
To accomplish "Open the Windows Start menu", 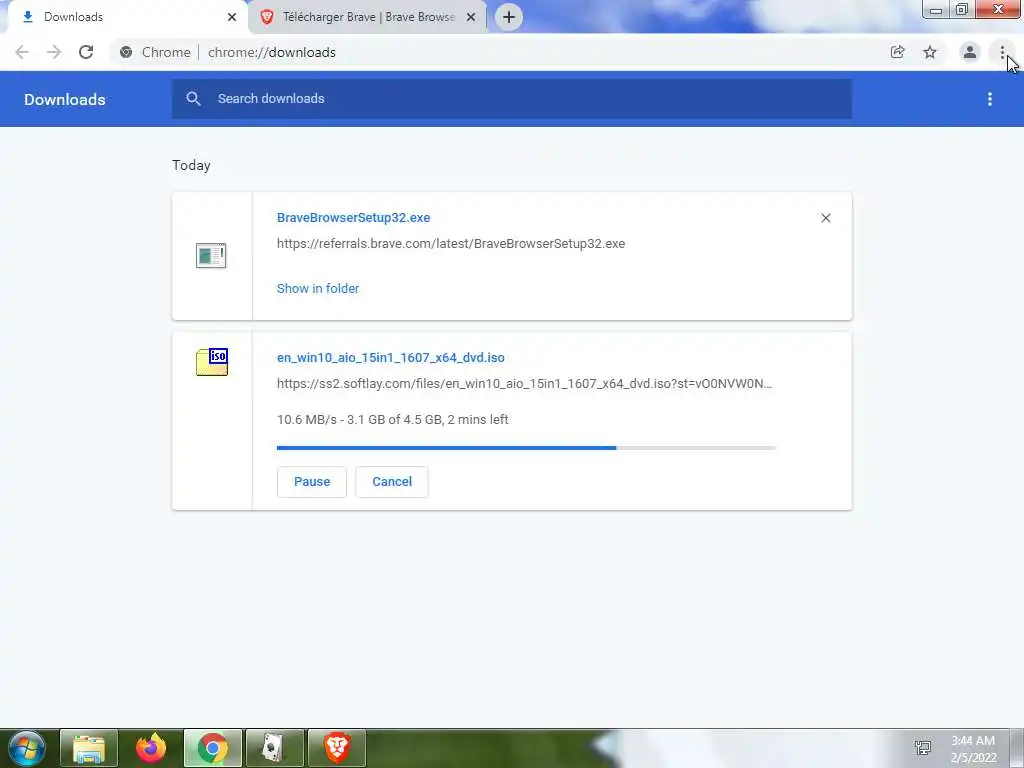I will (26, 748).
